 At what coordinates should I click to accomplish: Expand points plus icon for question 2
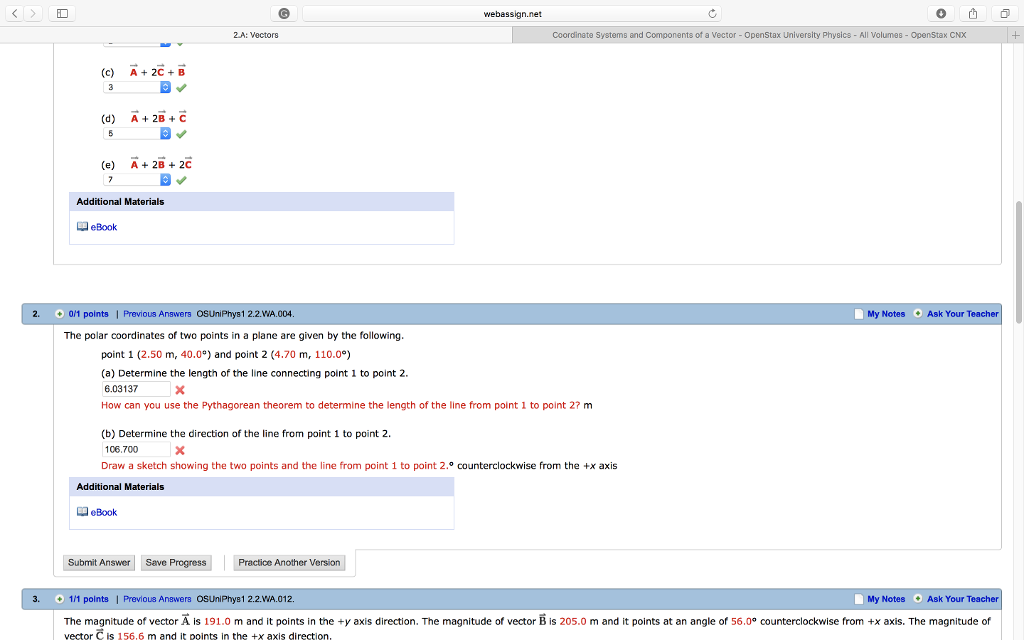click(59, 314)
